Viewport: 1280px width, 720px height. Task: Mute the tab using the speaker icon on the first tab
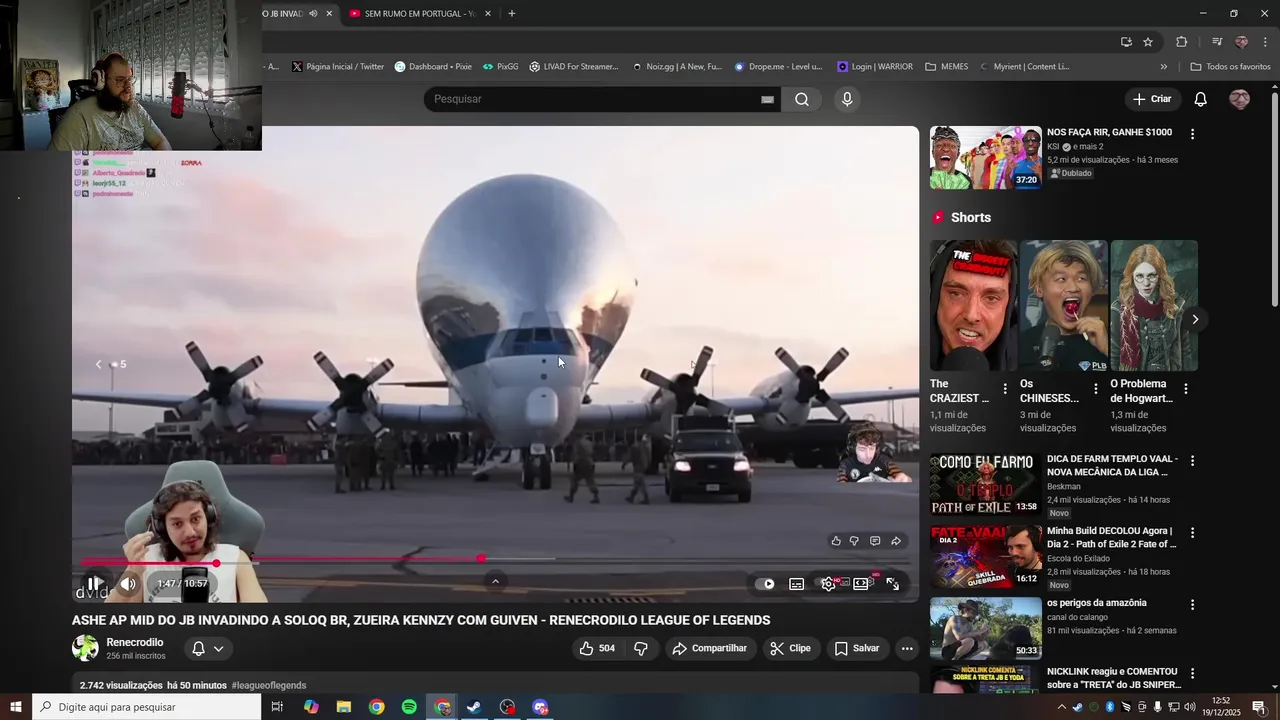[x=313, y=13]
